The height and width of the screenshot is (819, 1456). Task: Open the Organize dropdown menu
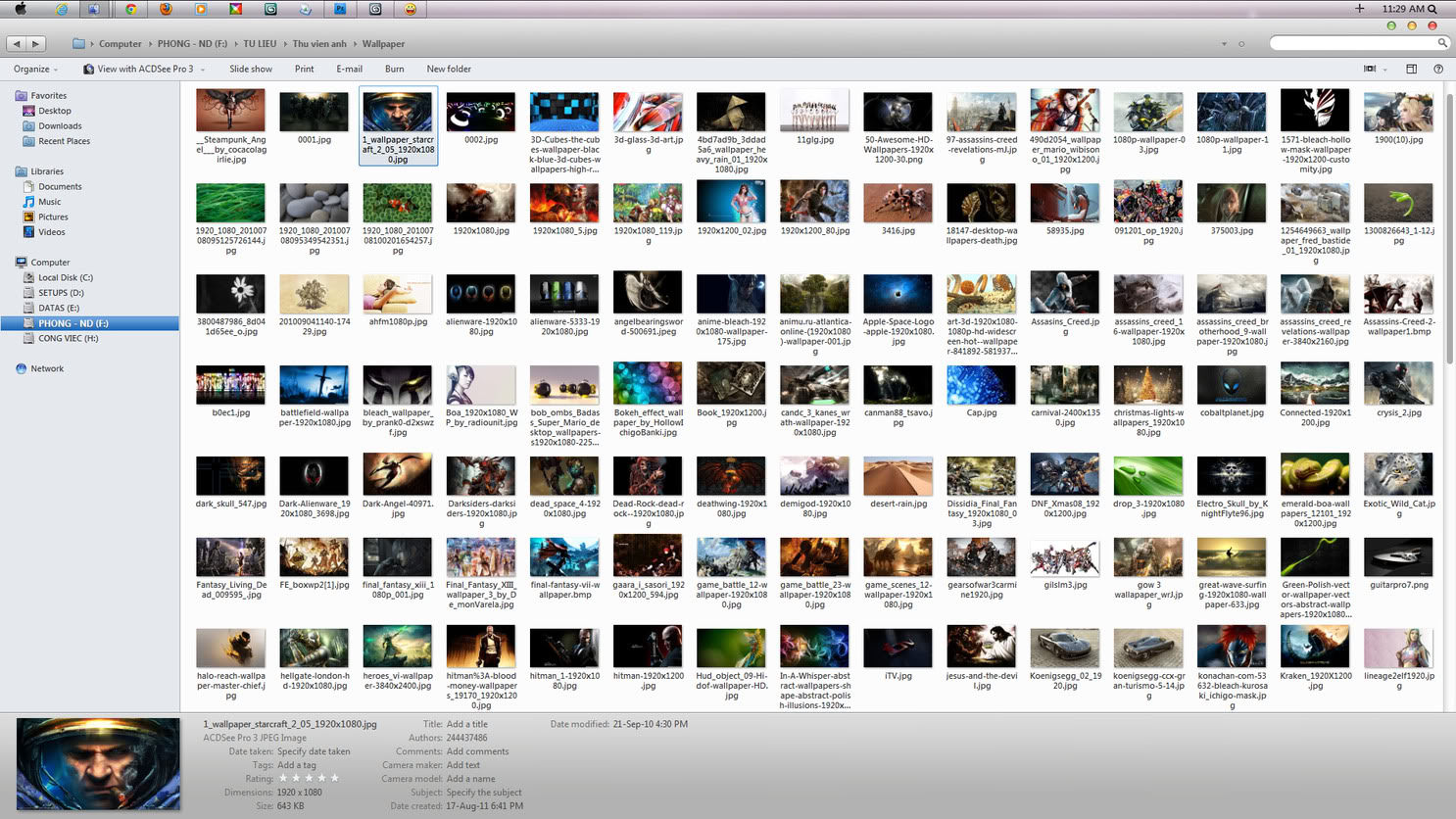coord(35,69)
